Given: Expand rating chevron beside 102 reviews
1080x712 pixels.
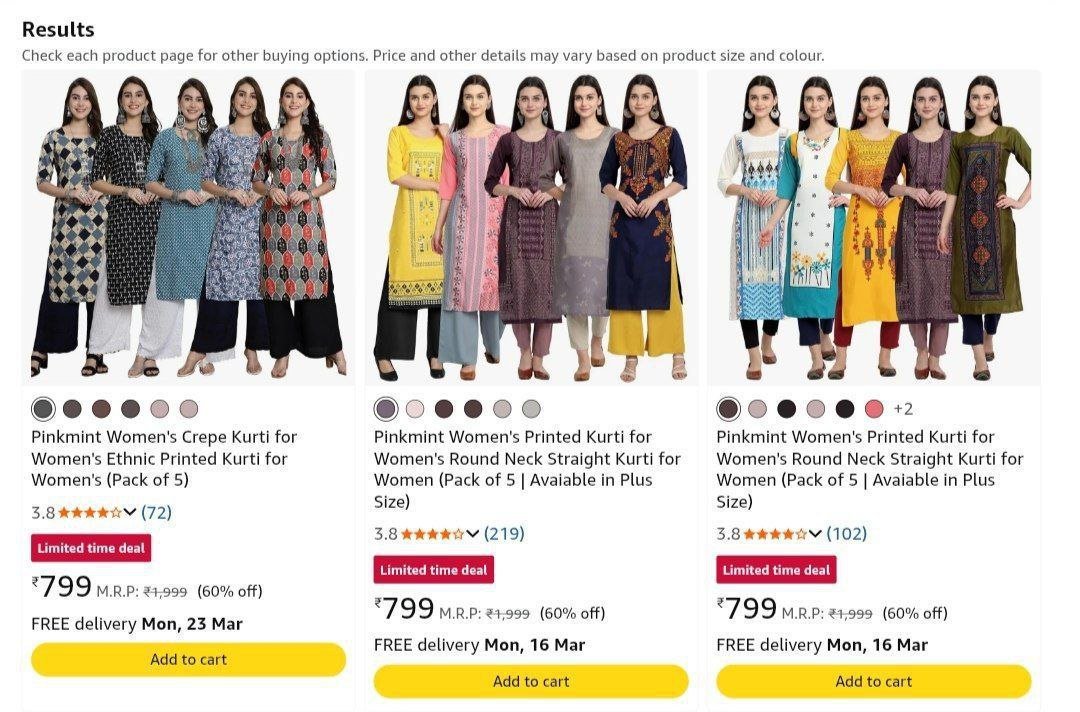Looking at the screenshot, I should [816, 534].
